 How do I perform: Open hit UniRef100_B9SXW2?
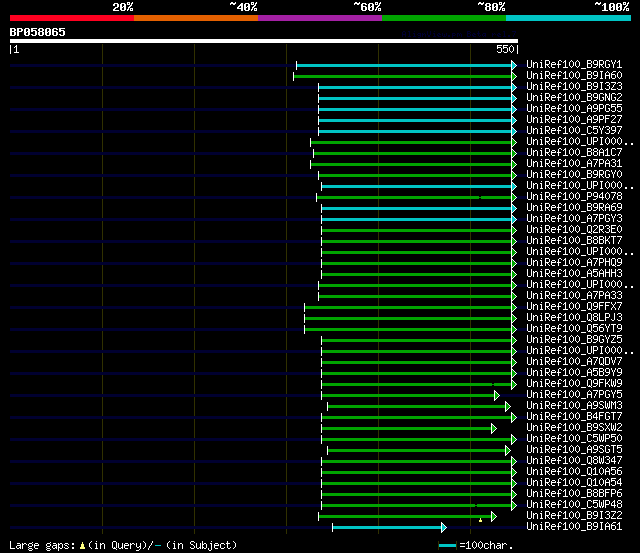574,428
